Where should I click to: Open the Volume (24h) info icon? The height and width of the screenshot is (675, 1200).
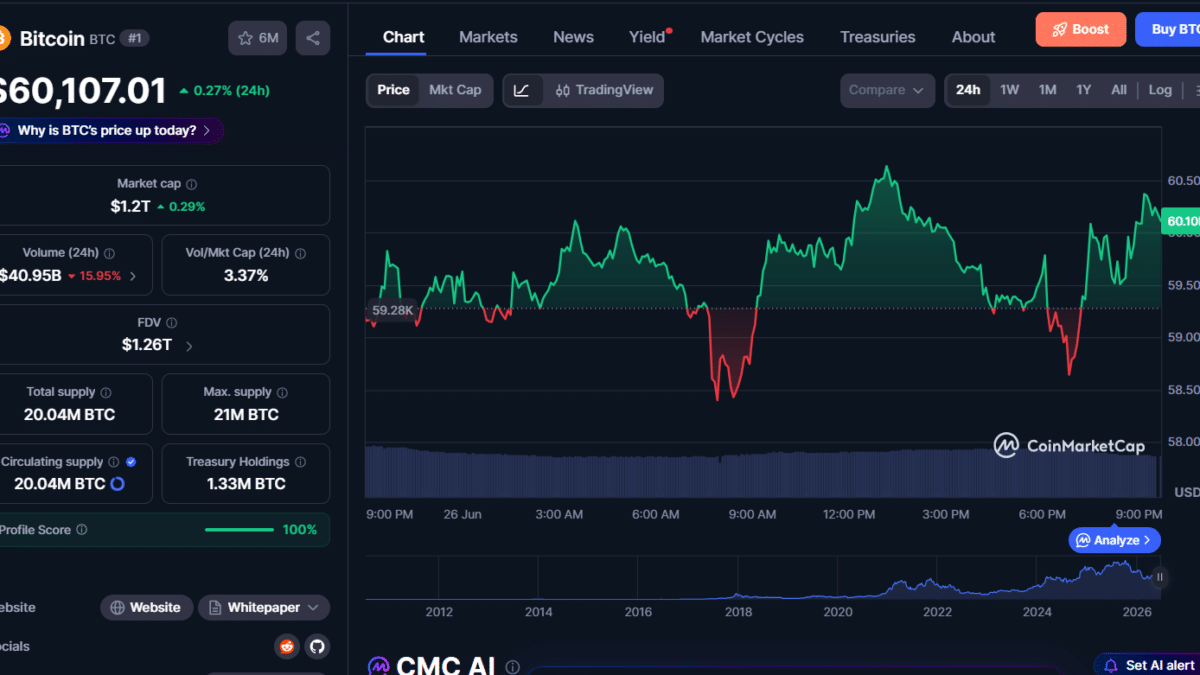tap(109, 254)
